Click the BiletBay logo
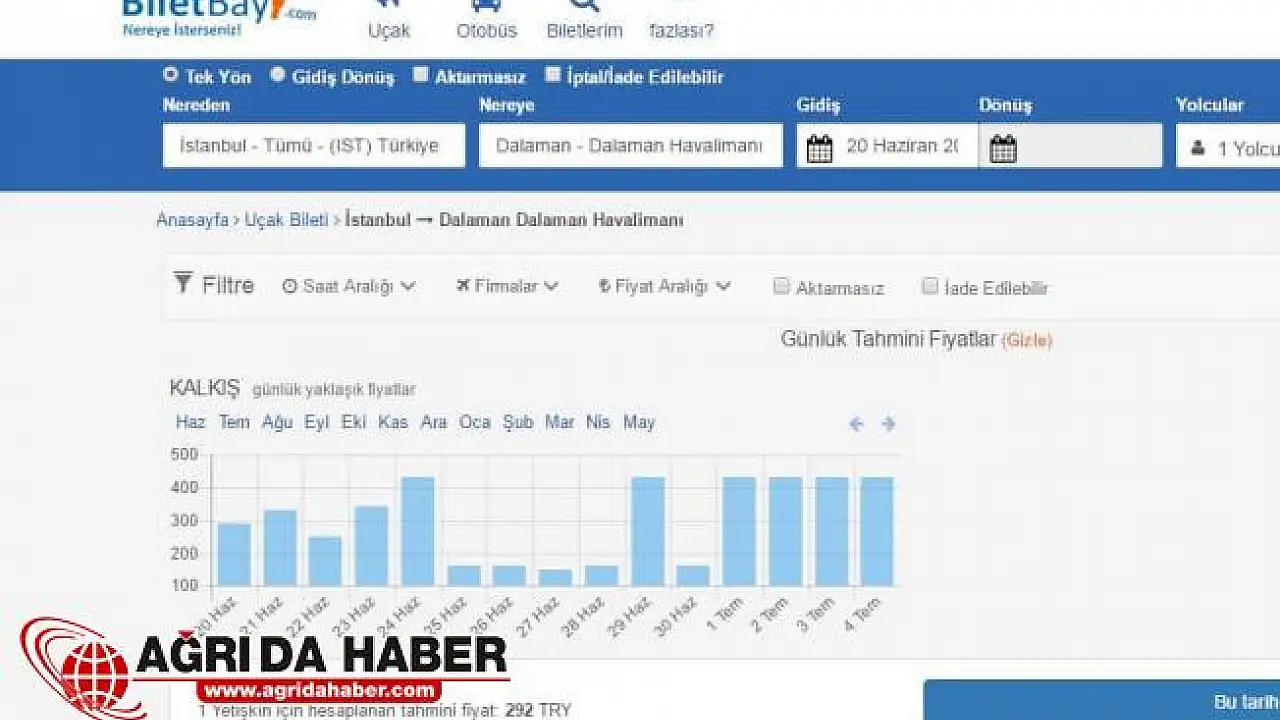 point(218,18)
